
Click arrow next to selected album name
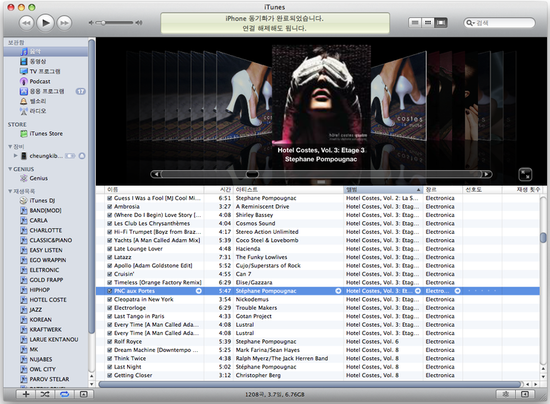[418, 291]
